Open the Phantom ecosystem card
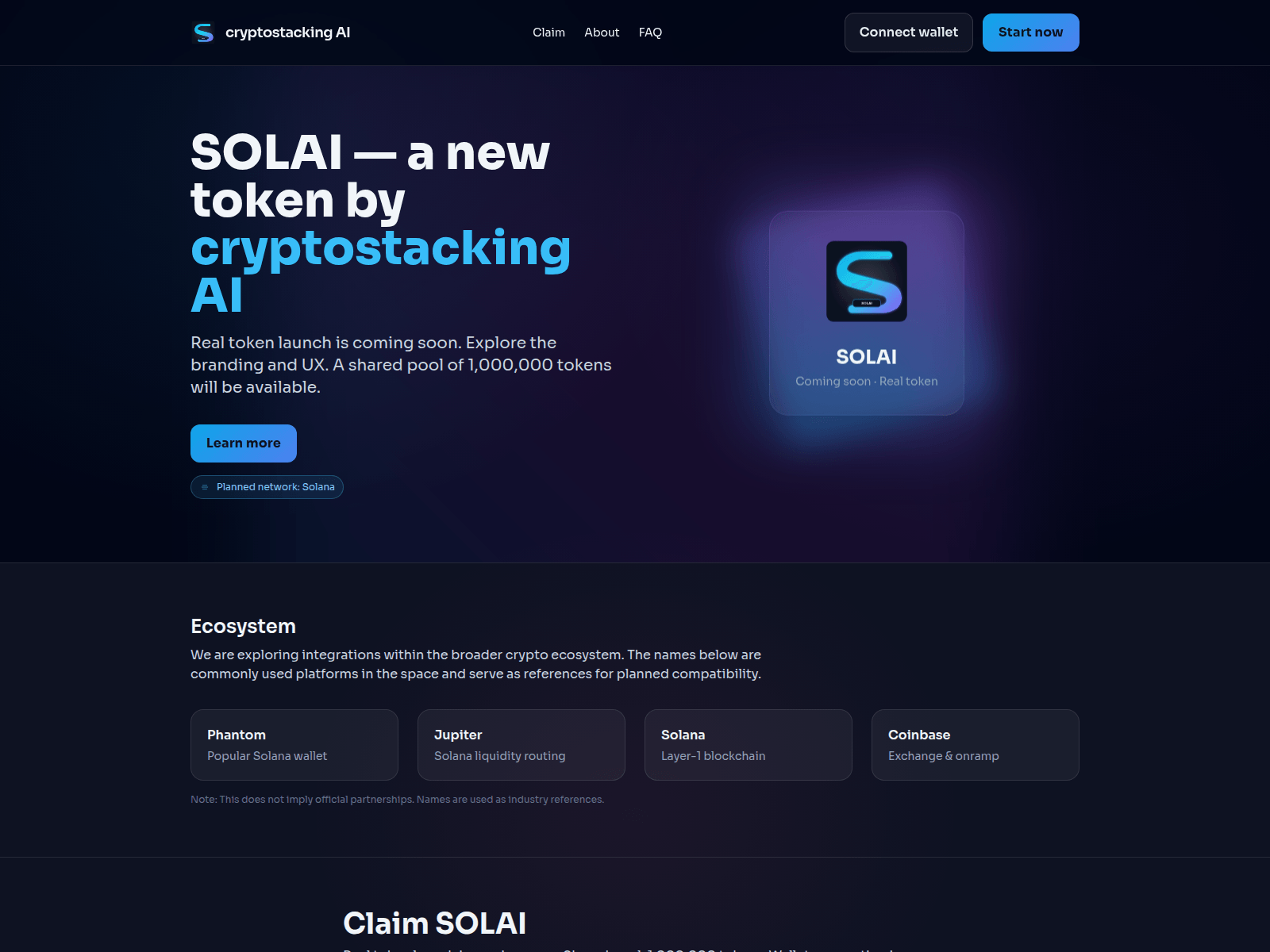Viewport: 1270px width, 952px height. 294,745
